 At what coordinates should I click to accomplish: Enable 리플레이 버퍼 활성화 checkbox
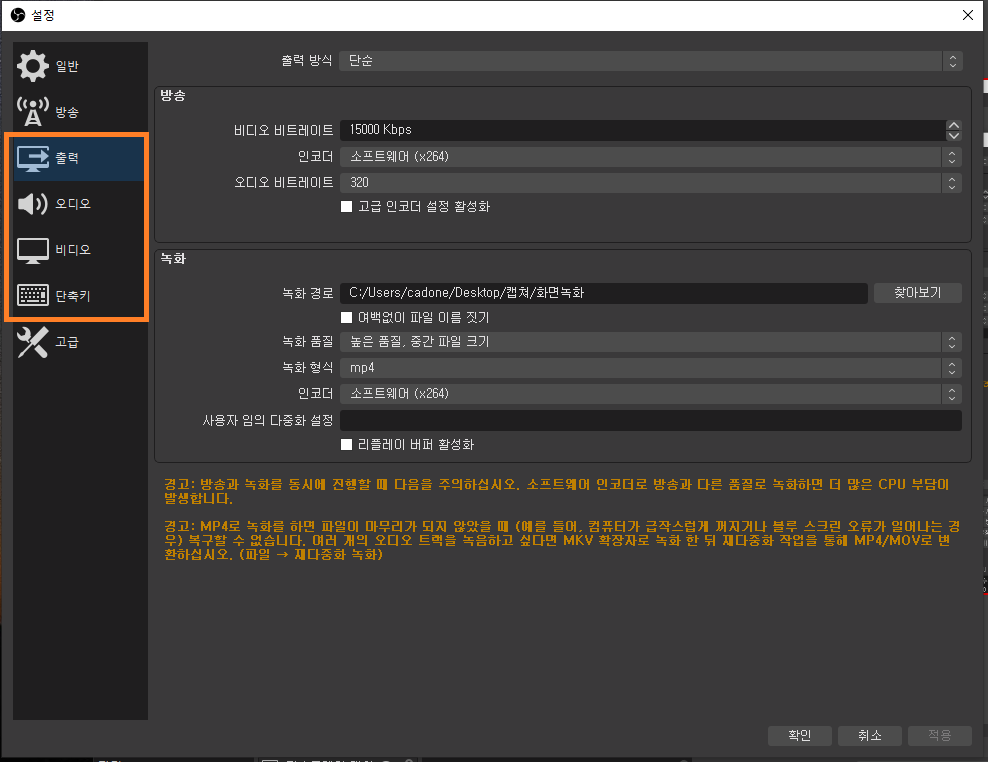point(347,445)
